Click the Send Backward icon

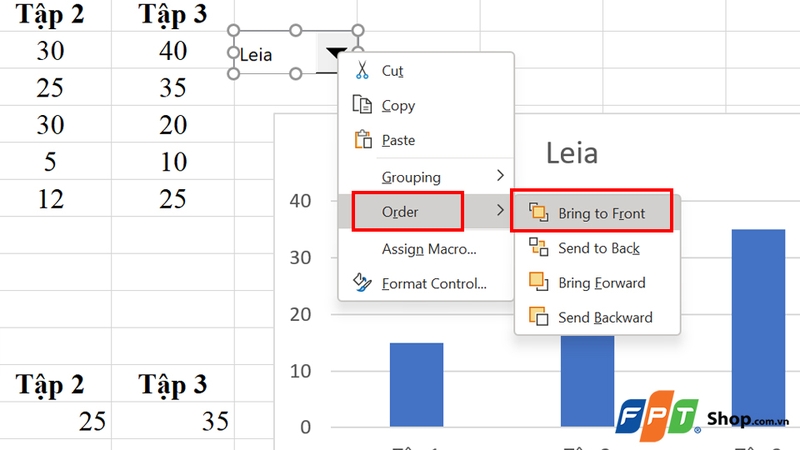click(x=538, y=316)
